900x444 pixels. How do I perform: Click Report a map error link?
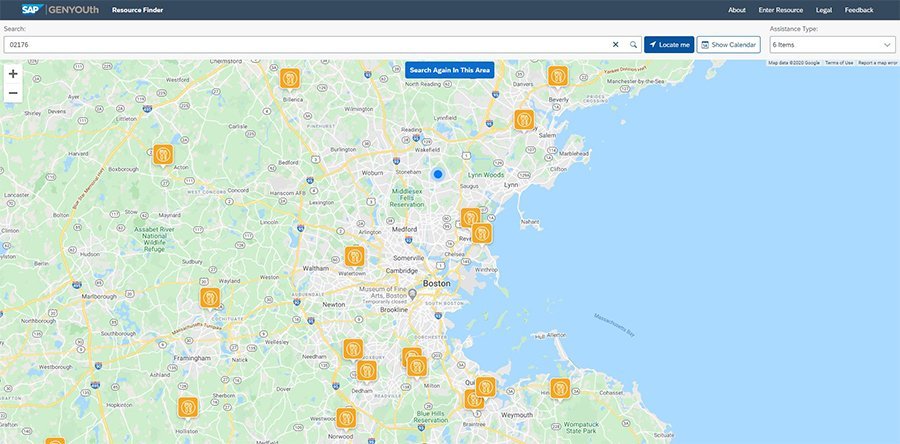878,63
